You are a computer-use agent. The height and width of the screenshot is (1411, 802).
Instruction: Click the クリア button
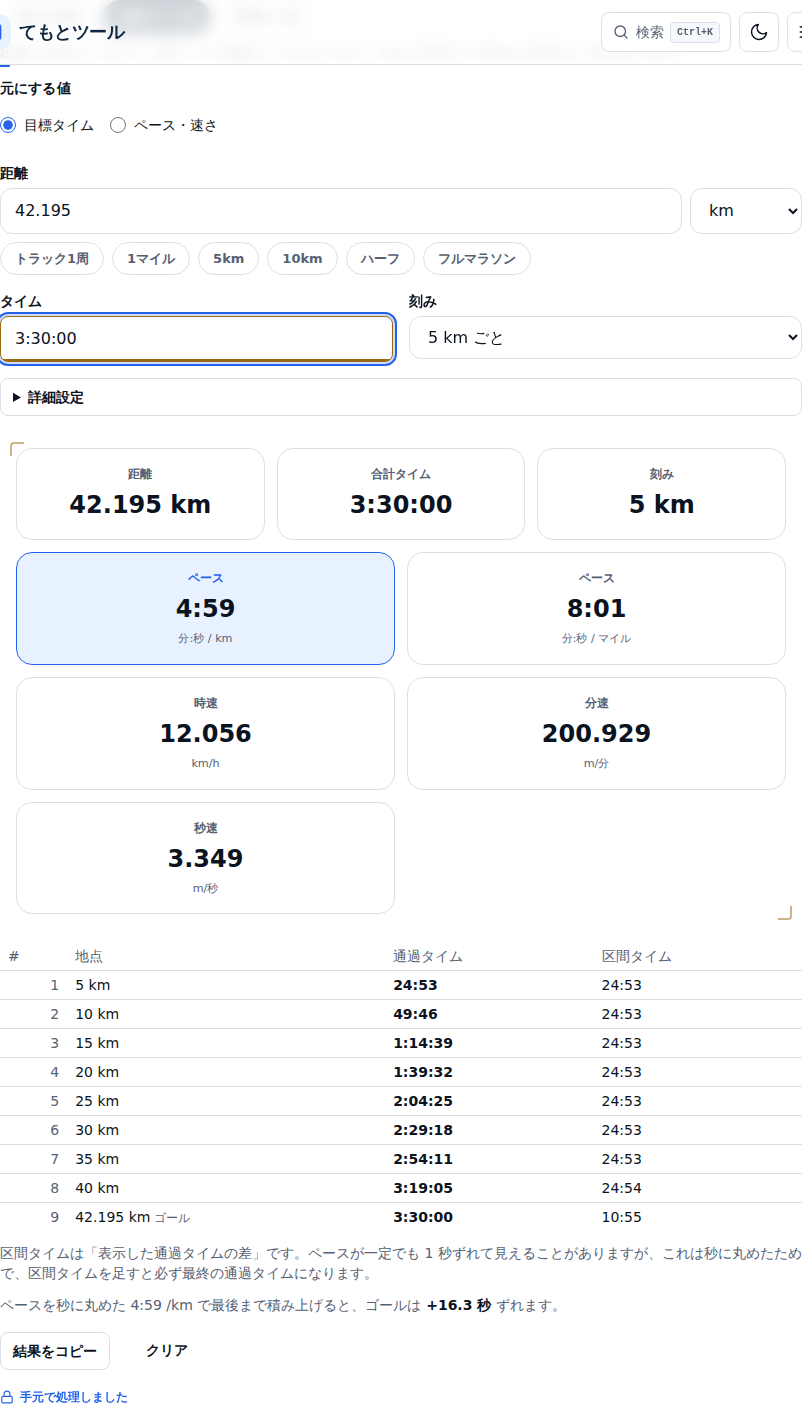click(167, 1351)
